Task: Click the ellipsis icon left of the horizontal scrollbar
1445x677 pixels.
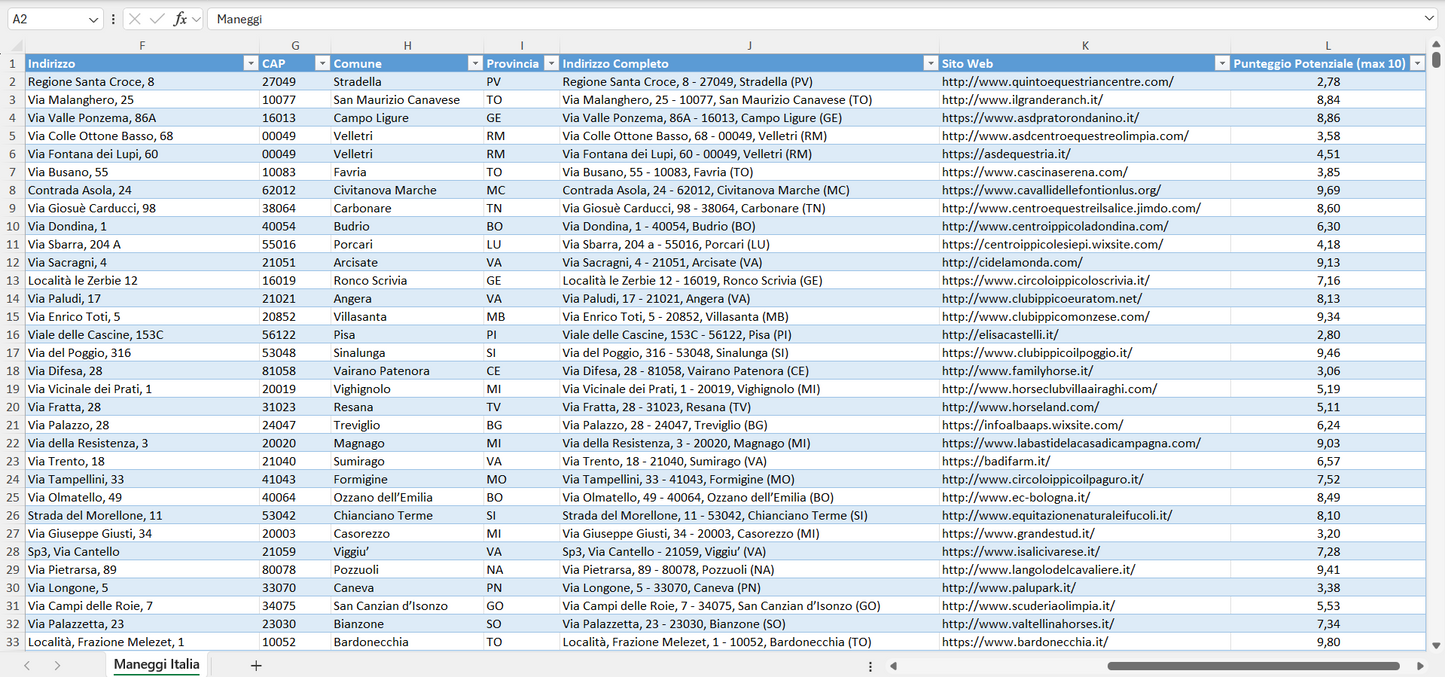Action: coord(870,665)
